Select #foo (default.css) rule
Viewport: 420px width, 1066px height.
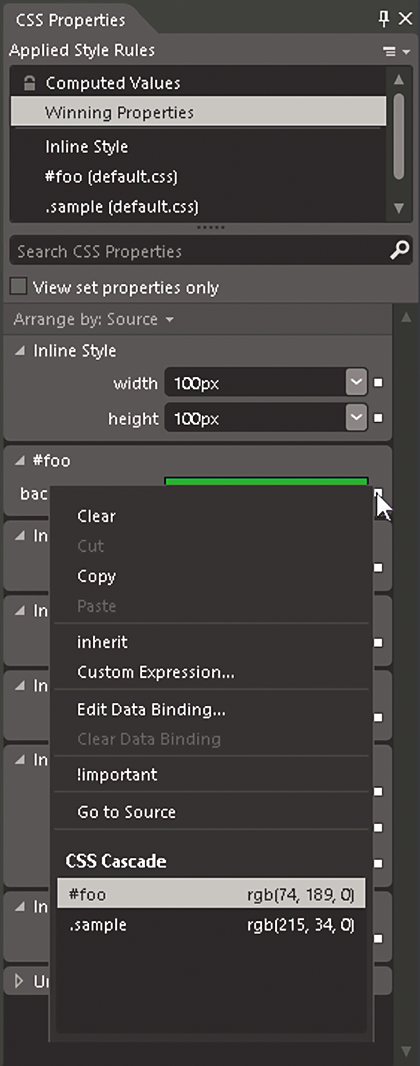pyautogui.click(x=198, y=177)
